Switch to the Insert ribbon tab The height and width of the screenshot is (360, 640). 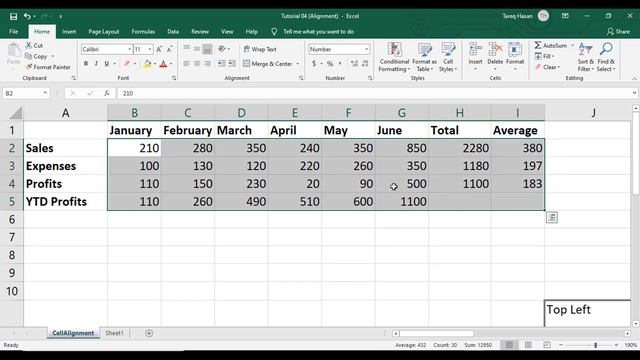click(69, 31)
